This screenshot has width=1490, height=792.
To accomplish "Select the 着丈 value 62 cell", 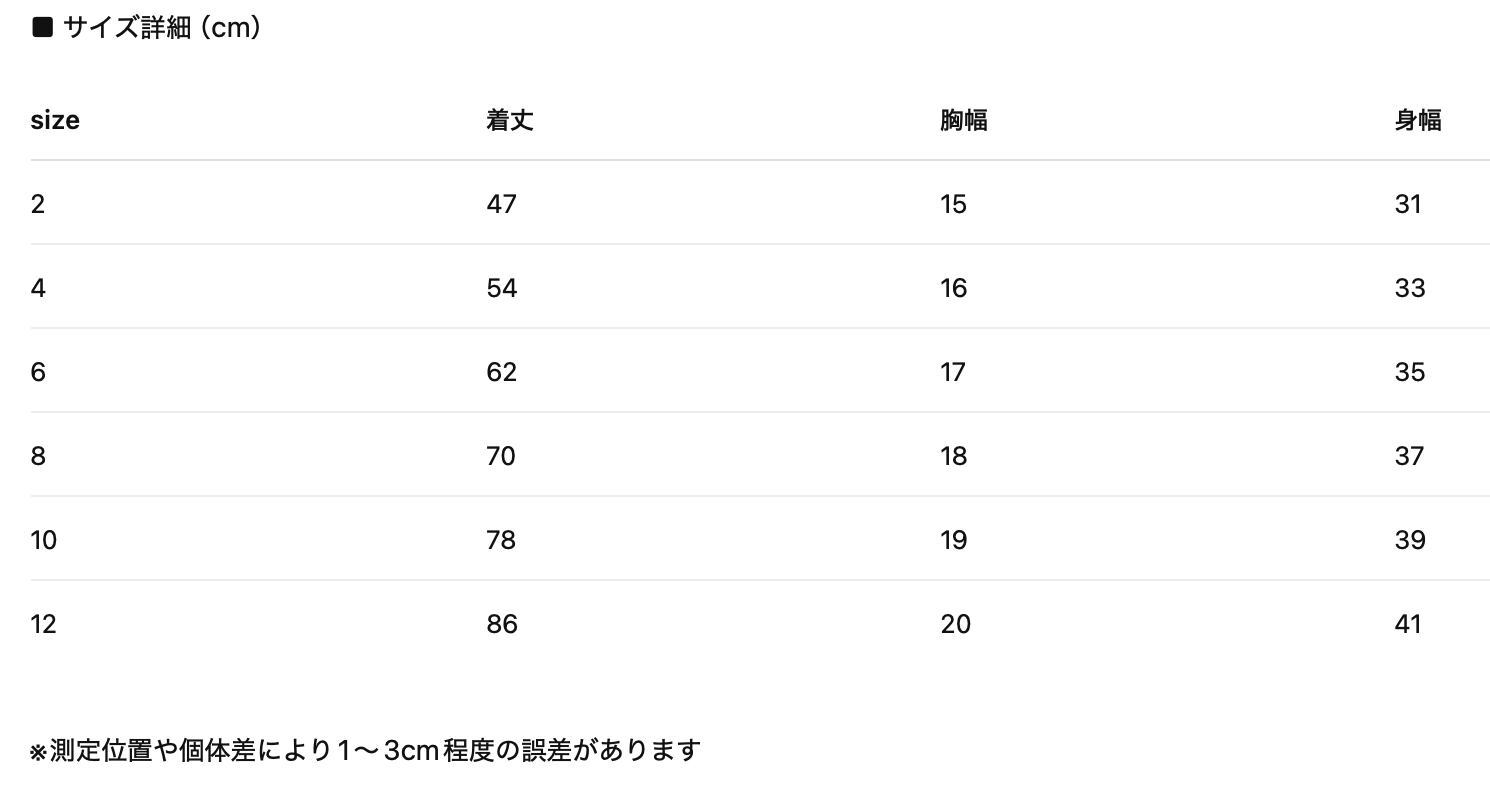I will coord(502,372).
